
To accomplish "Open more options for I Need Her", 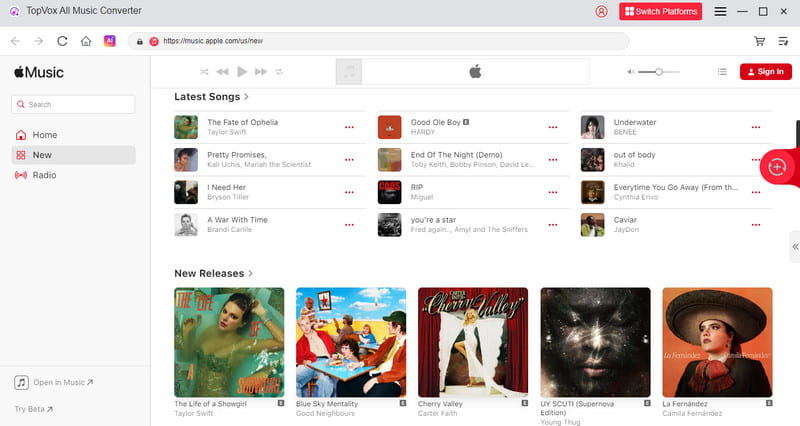I will (349, 192).
